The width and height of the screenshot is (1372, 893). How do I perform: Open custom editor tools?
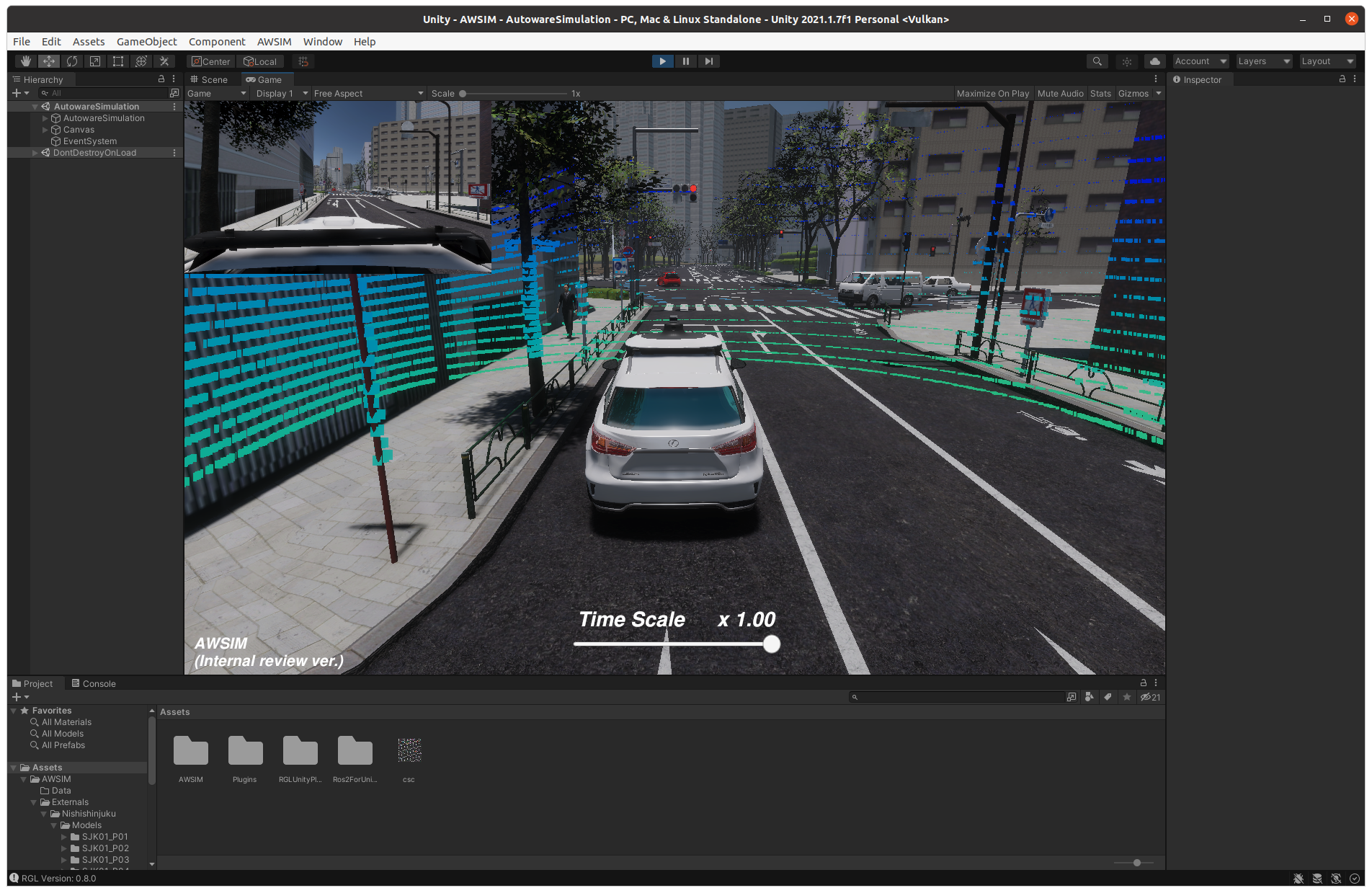(x=164, y=61)
